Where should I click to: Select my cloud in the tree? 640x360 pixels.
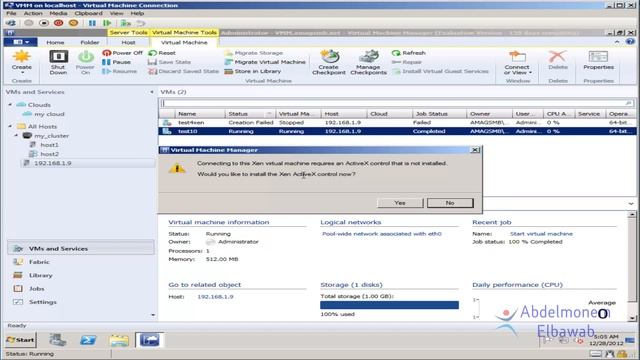tap(49, 114)
